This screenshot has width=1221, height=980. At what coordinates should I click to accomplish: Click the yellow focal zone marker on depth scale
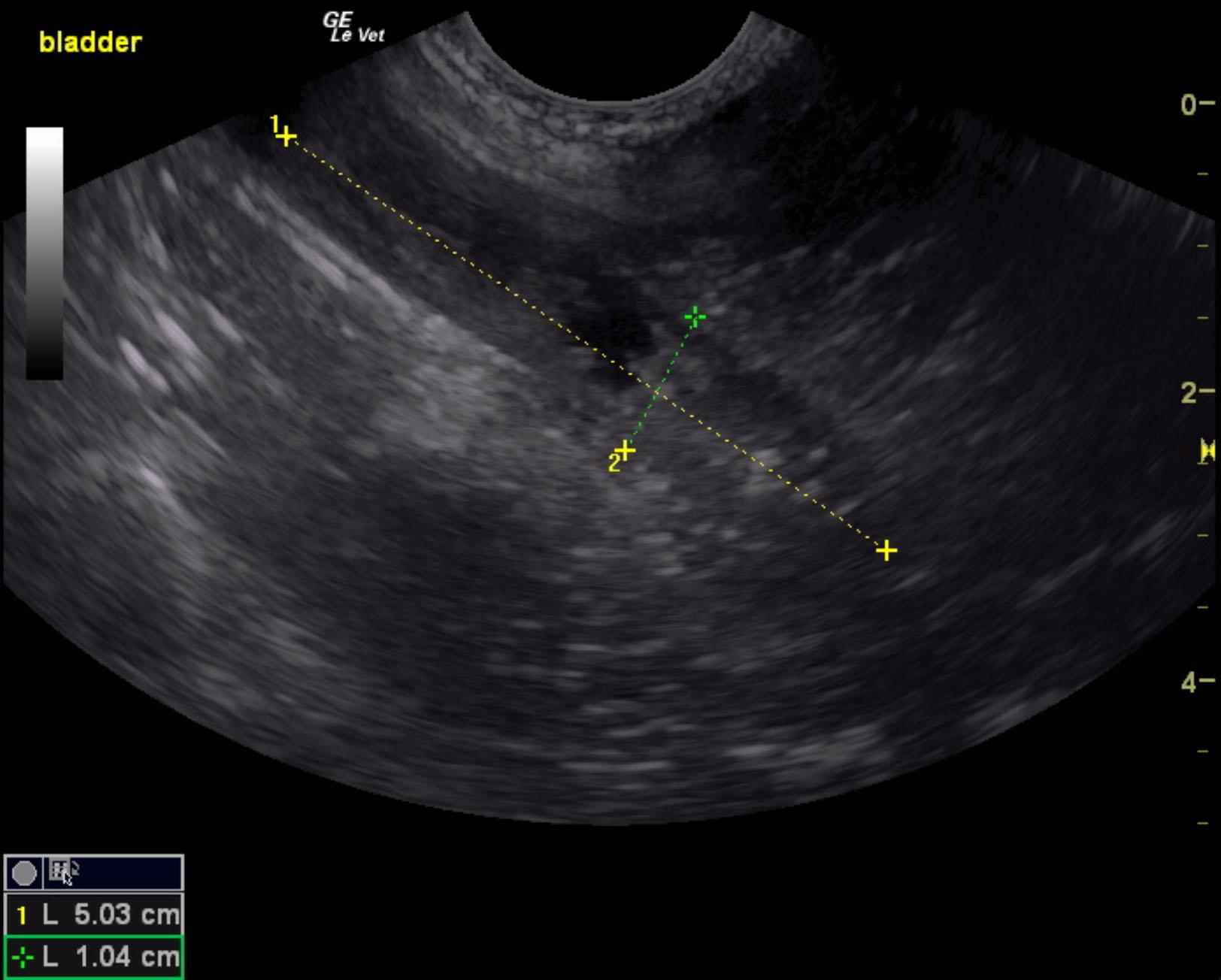point(1207,451)
